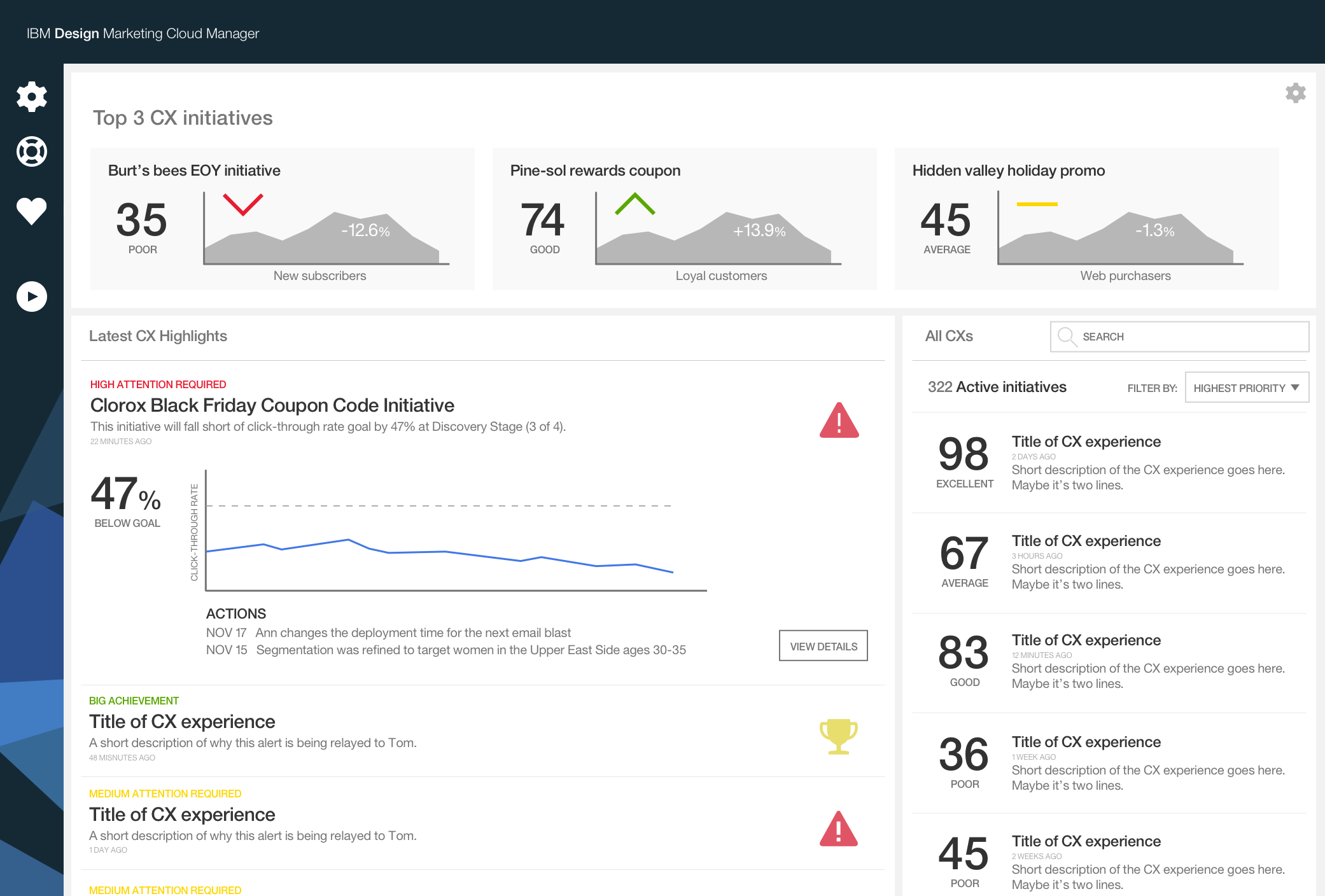This screenshot has height=896, width=1325.
Task: Click the magnifying glass search icon
Action: point(1066,336)
